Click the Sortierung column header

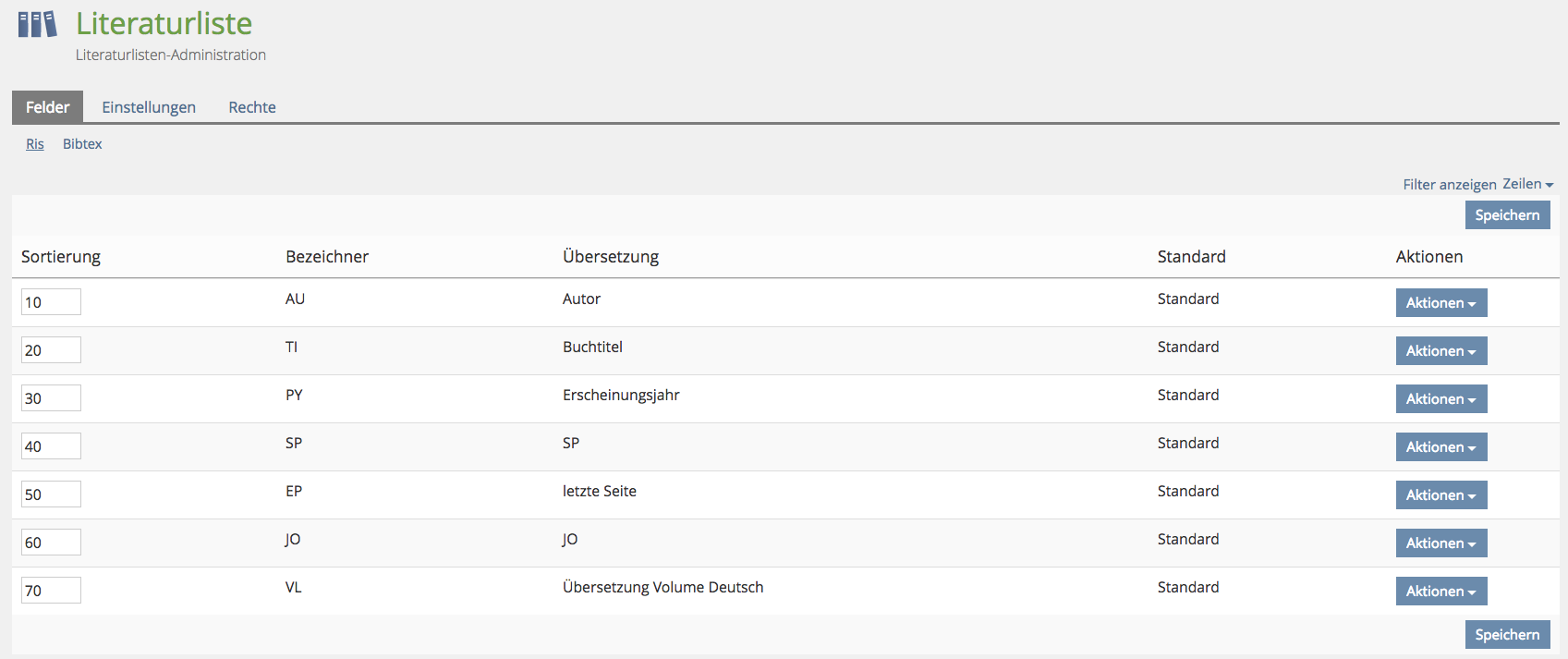tap(61, 257)
